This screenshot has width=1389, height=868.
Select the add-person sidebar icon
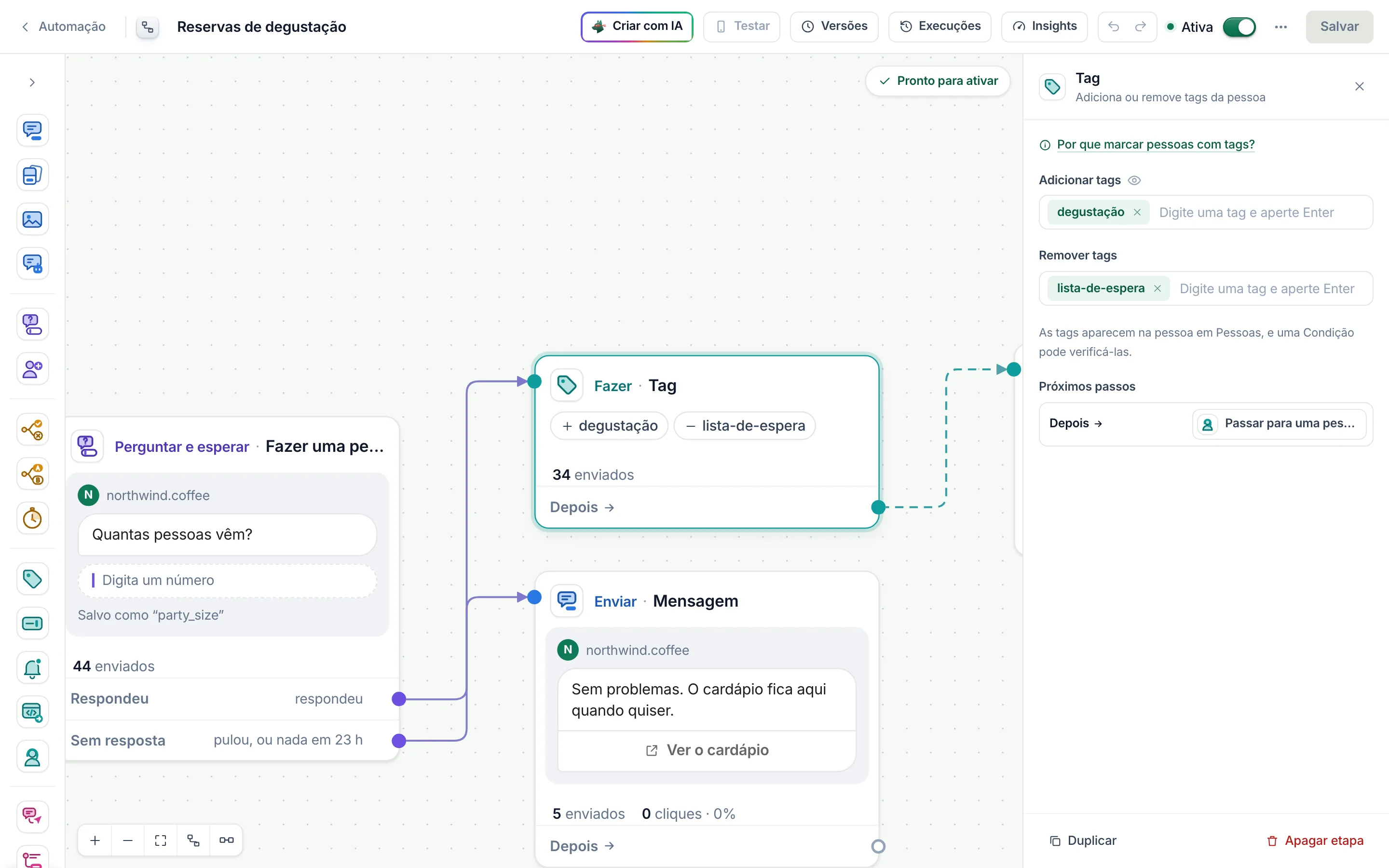click(32, 368)
